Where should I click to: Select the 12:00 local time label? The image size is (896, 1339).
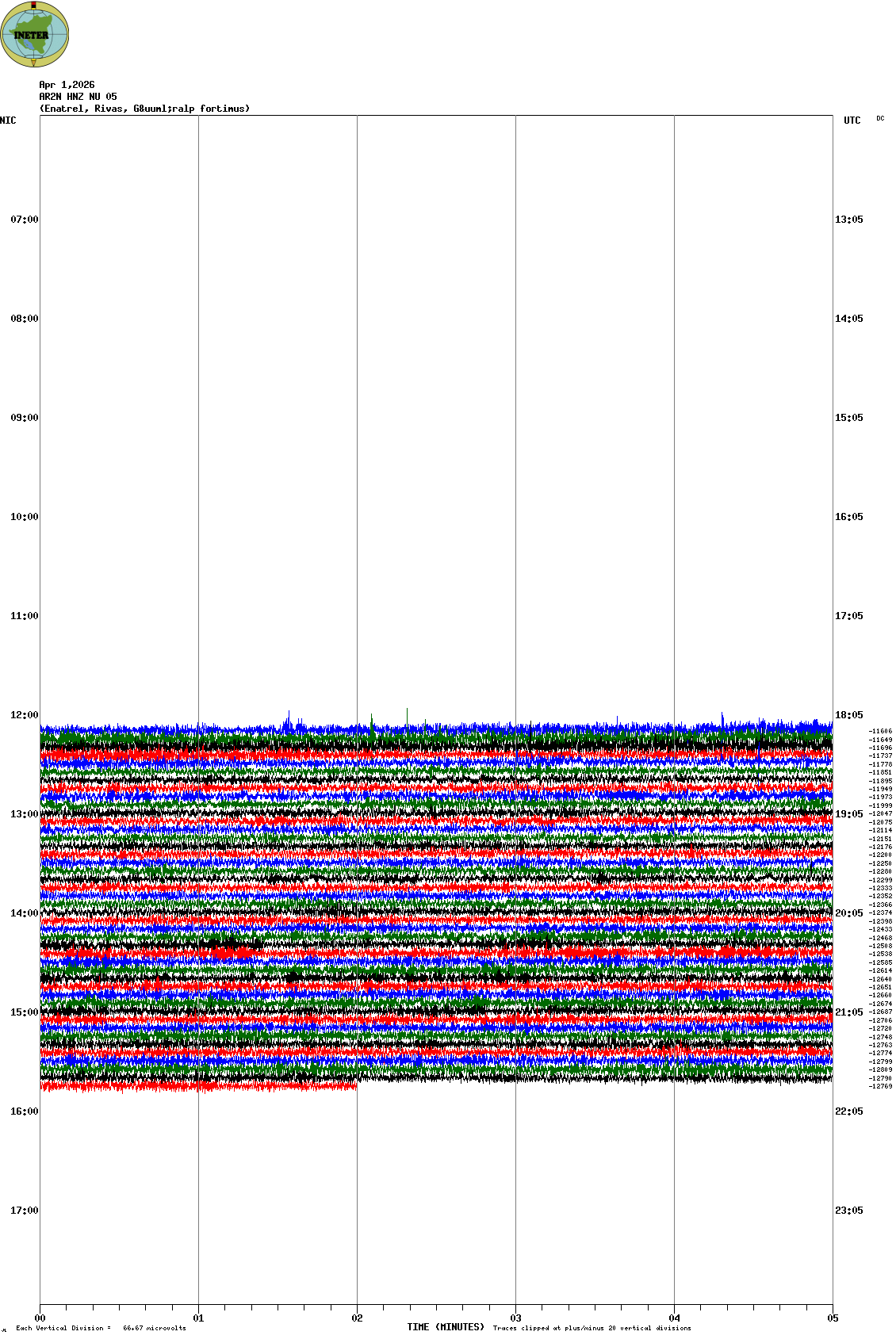(24, 715)
